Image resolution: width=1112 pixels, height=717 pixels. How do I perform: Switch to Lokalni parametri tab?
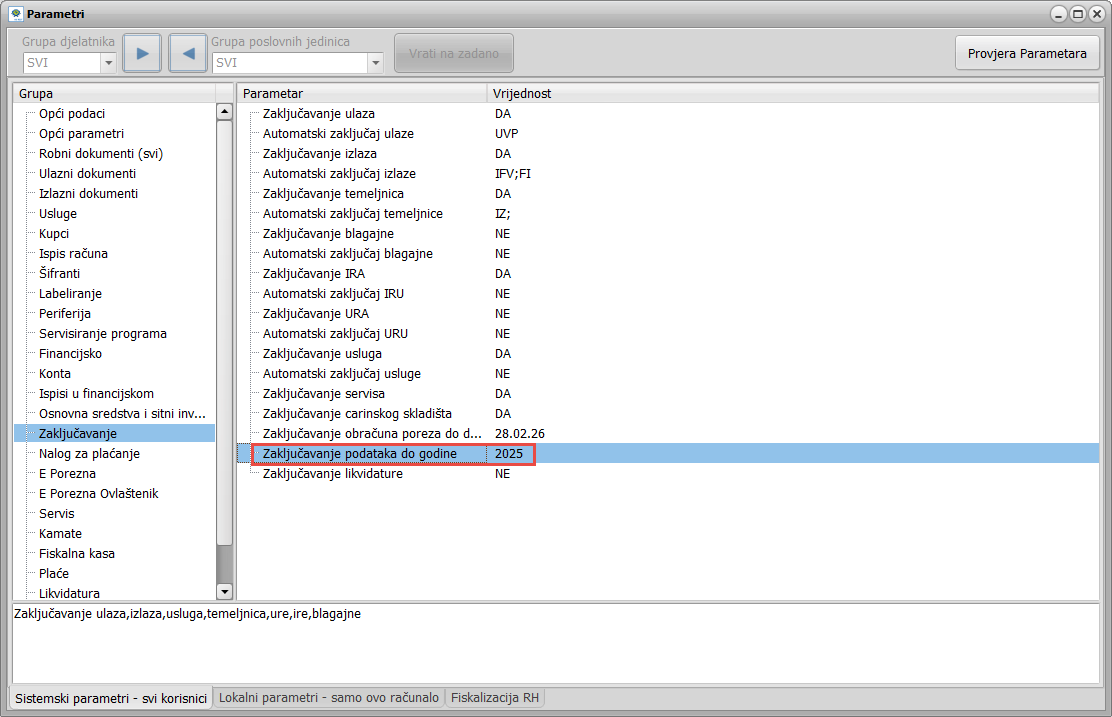[x=329, y=698]
